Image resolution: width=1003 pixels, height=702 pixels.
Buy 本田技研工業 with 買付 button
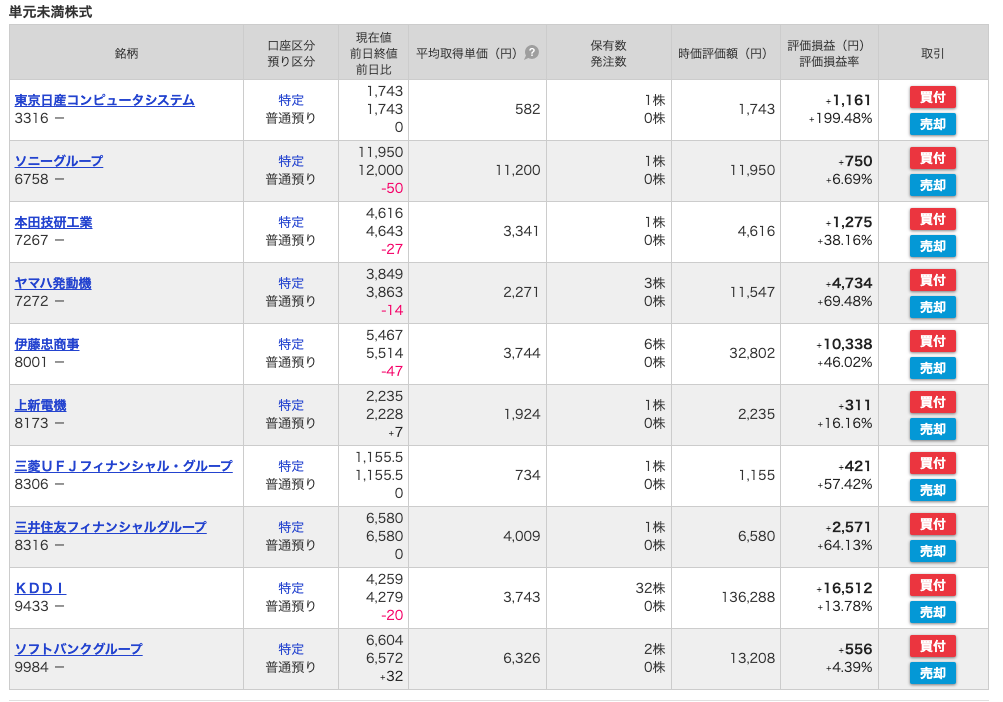click(933, 219)
